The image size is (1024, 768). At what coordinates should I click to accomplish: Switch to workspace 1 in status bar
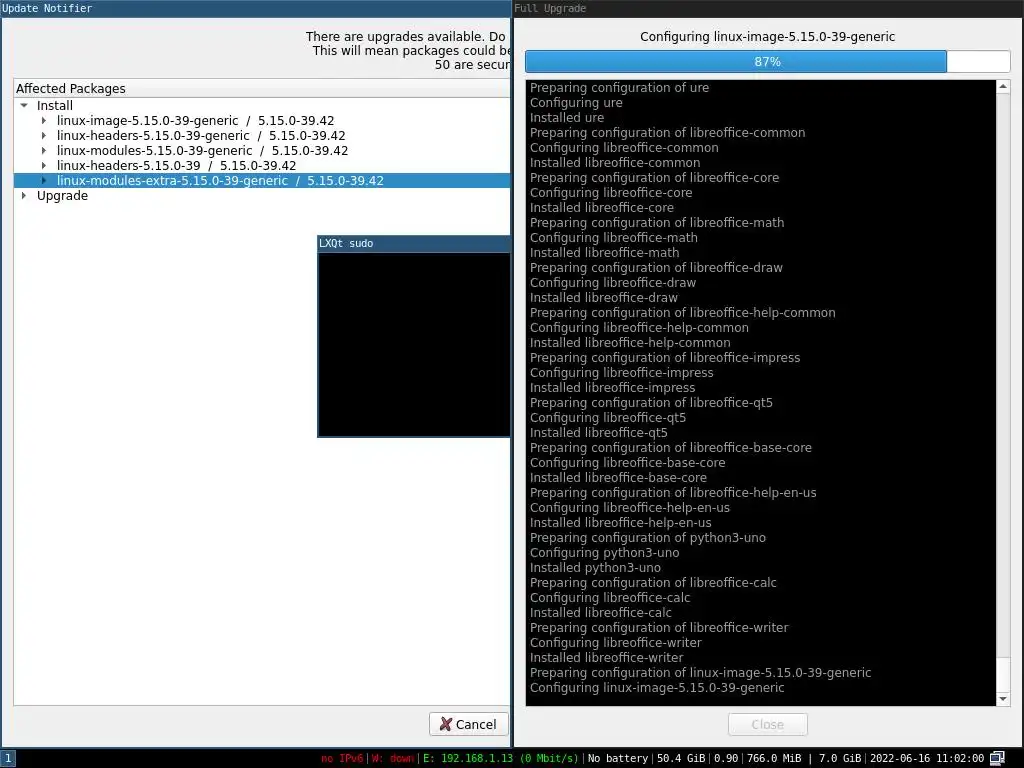click(8, 758)
